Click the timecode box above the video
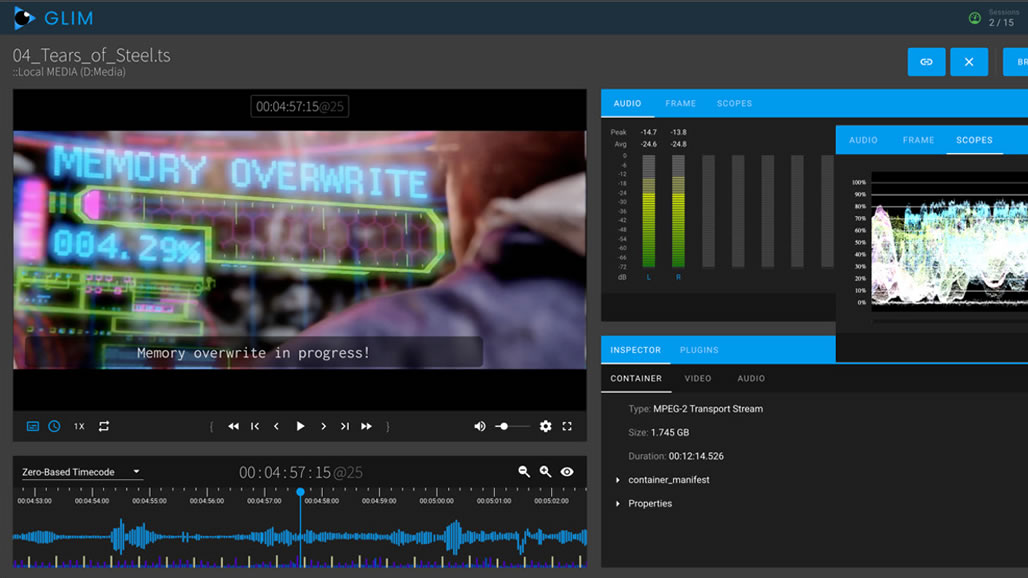This screenshot has width=1028, height=578. pyautogui.click(x=300, y=107)
